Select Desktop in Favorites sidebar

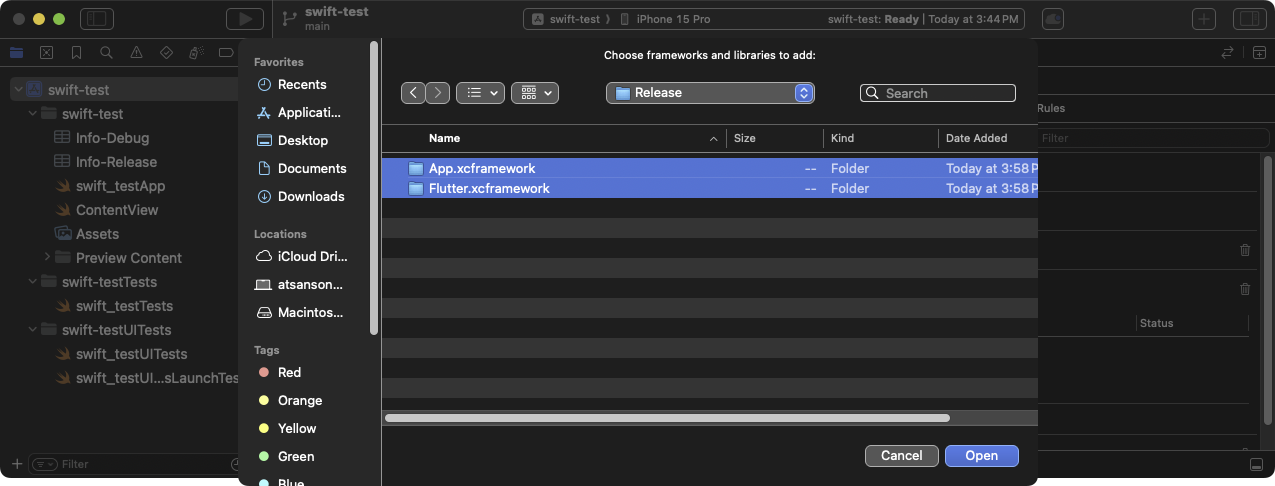[x=302, y=140]
